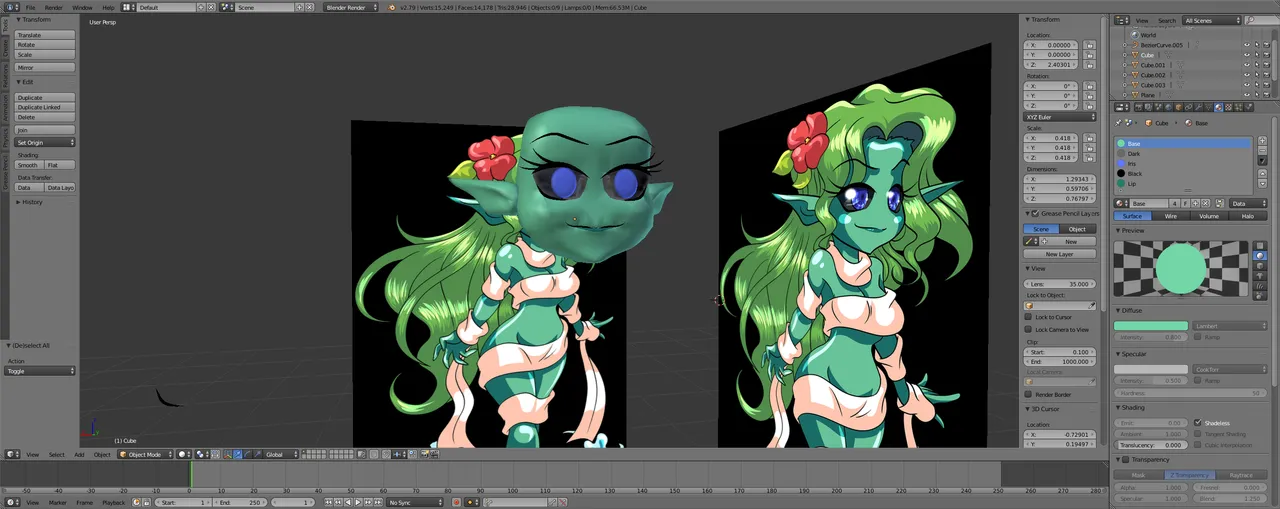1280x509 pixels.
Task: Move material slot up with arrow
Action: (x=1262, y=173)
